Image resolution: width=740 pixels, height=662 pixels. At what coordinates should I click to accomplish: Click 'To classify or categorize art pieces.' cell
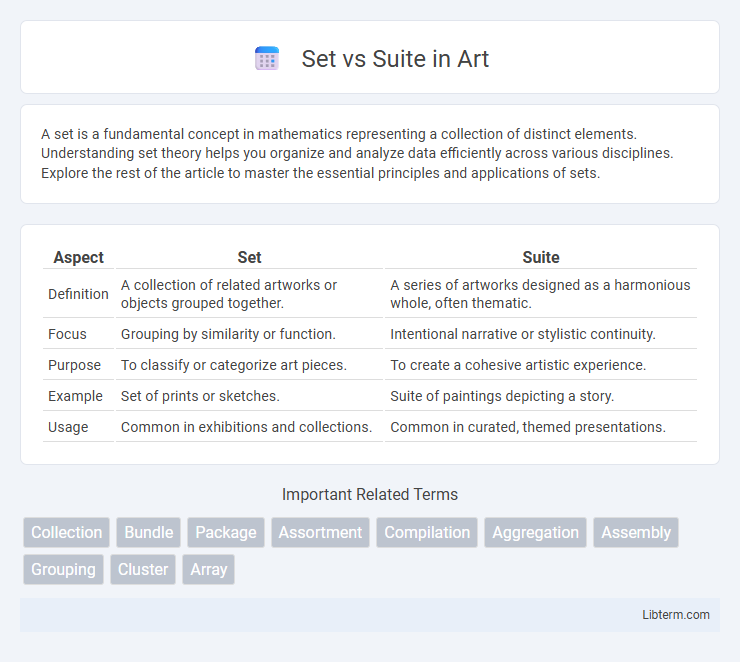pyautogui.click(x=249, y=365)
